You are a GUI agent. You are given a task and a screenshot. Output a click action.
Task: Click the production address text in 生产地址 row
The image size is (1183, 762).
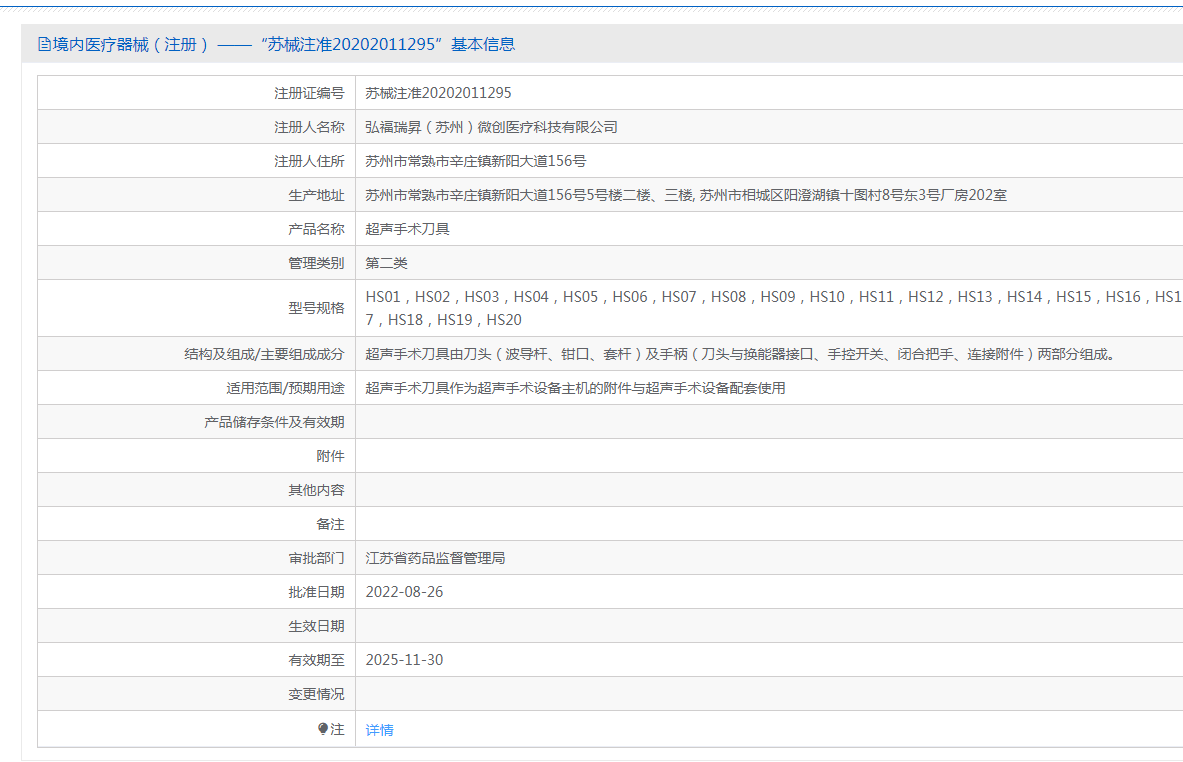click(685, 195)
